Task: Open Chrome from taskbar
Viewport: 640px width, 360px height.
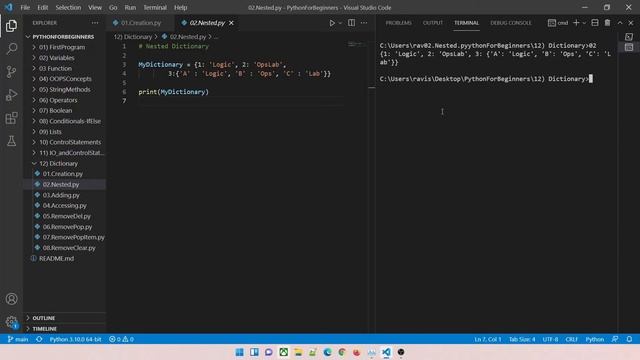Action: click(342, 352)
